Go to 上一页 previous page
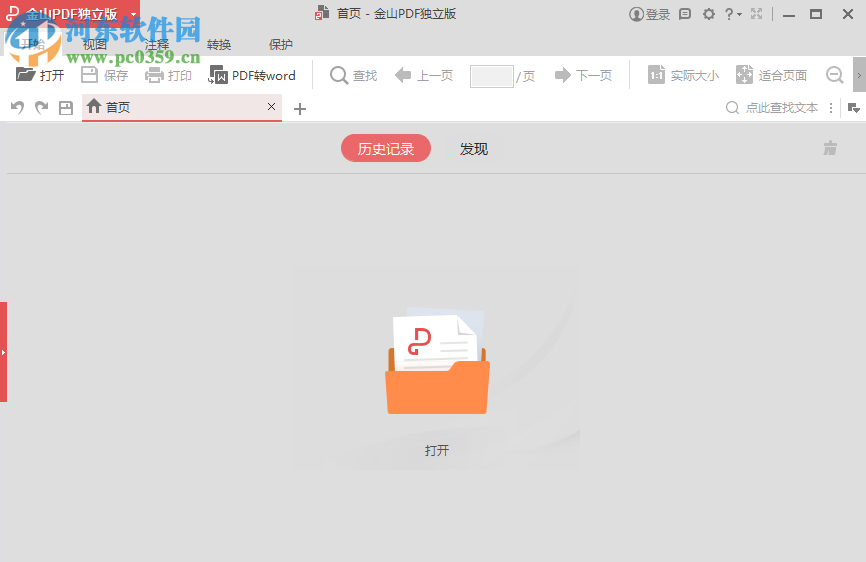 point(424,75)
